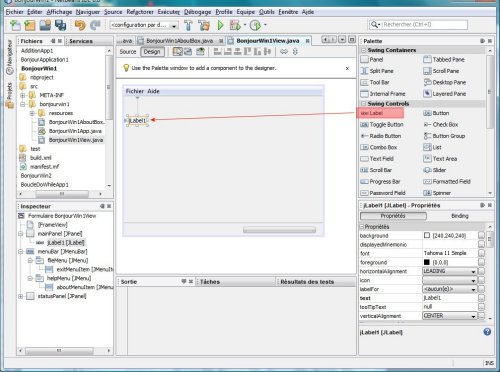Screen dimensions: 500x372
Task: Choose the Check Box palette control
Action: (x=441, y=124)
